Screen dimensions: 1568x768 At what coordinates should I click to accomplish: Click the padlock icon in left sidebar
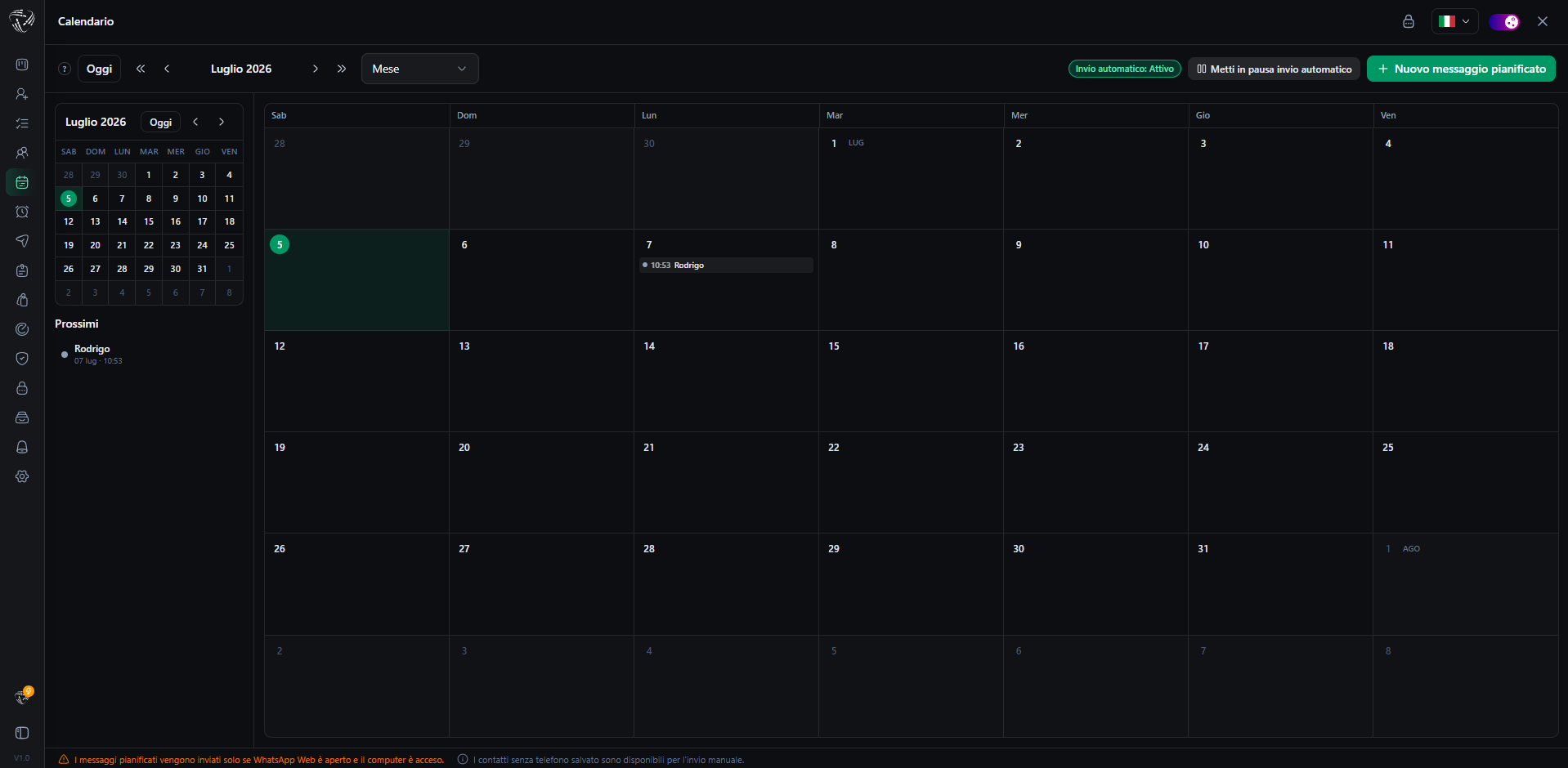click(22, 388)
